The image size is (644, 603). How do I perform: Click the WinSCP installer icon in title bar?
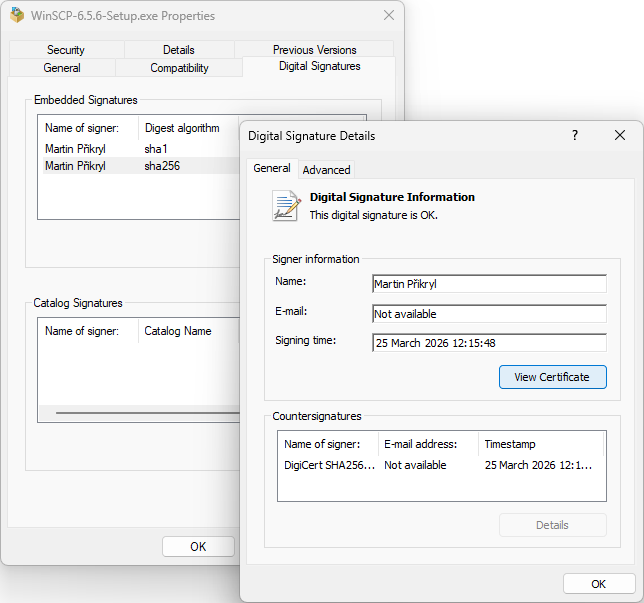click(17, 16)
